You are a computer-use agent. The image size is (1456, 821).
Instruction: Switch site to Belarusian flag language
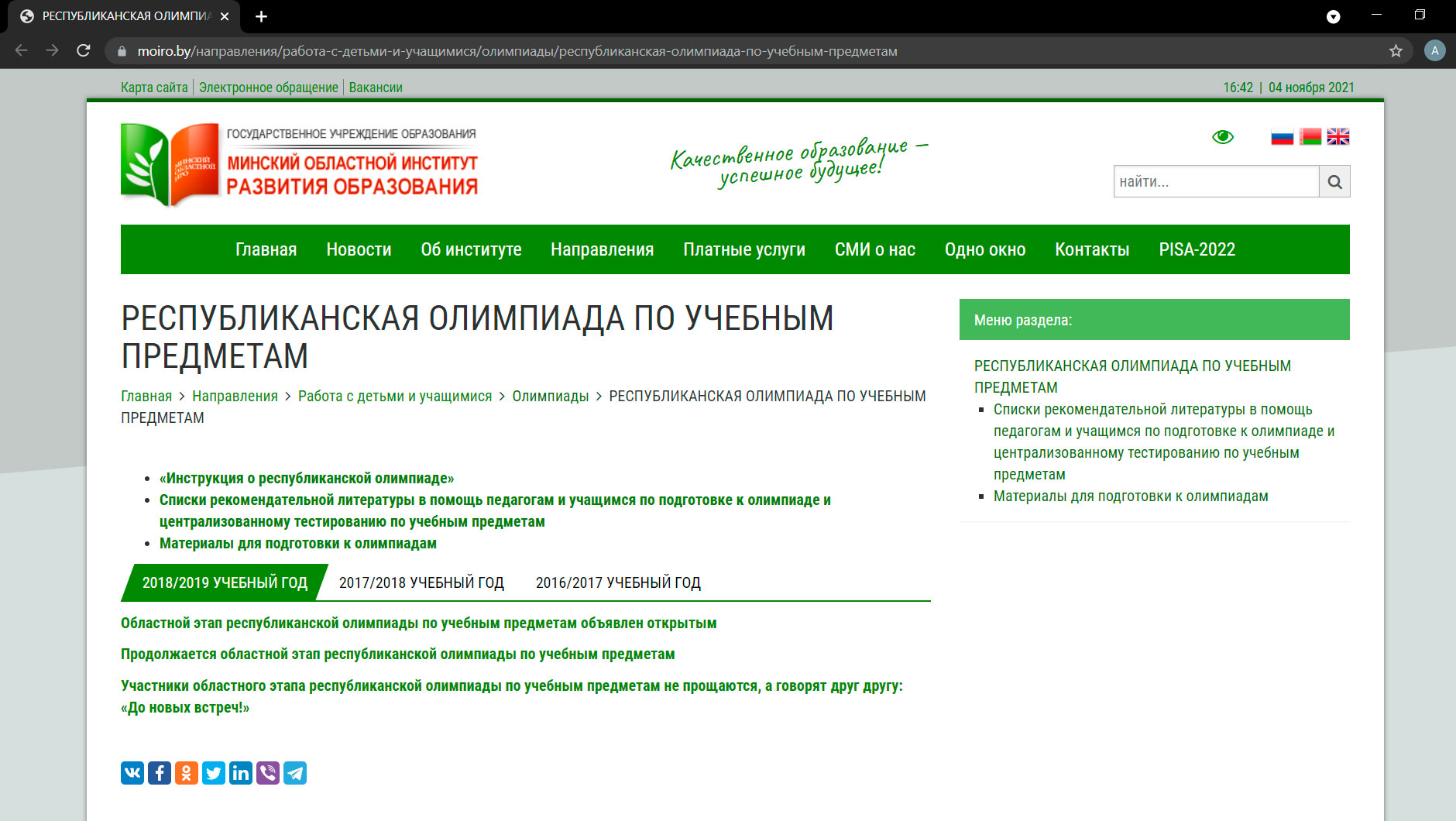click(1310, 137)
